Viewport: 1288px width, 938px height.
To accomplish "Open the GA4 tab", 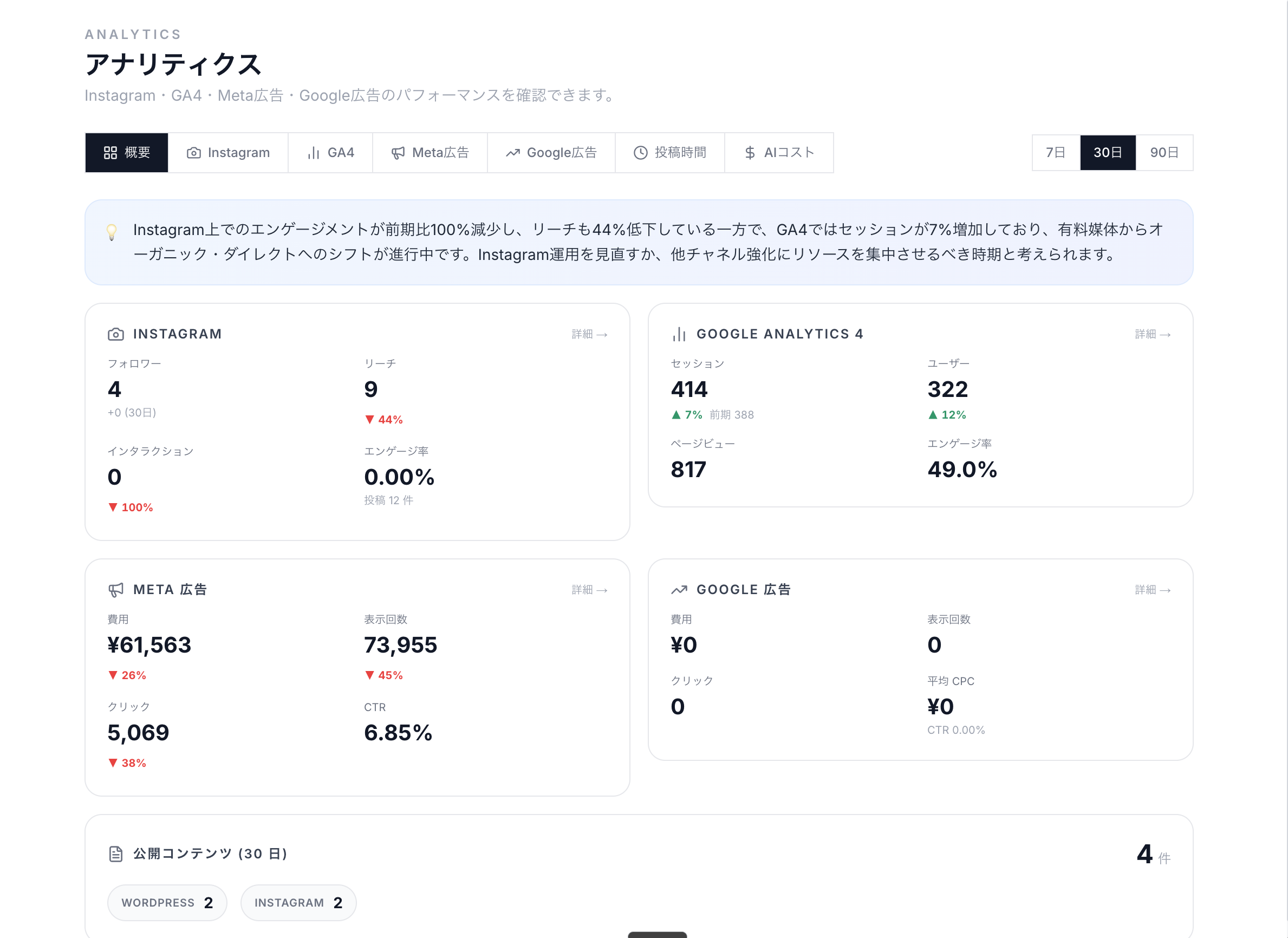I will [330, 153].
